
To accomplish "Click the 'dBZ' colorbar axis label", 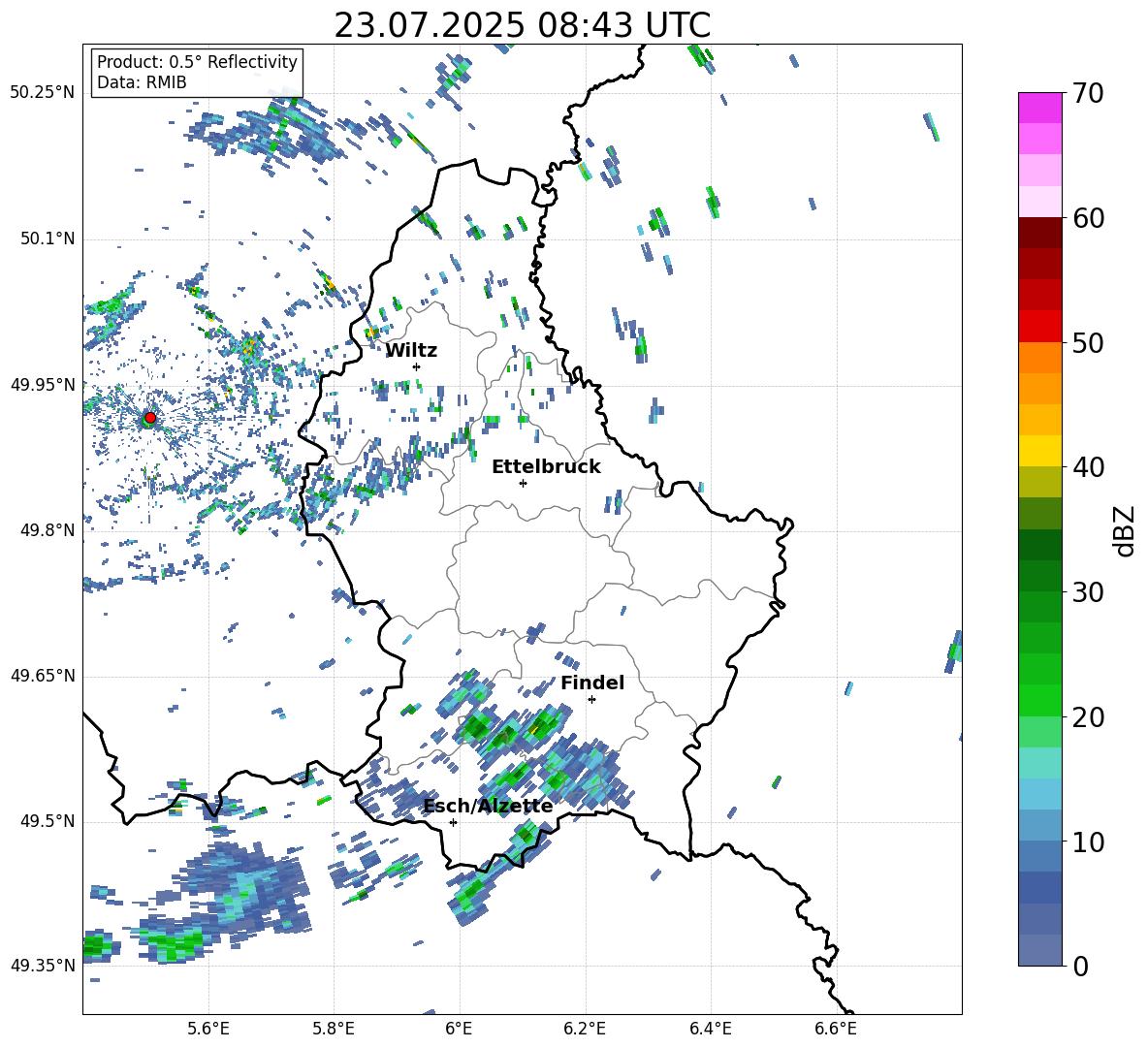I will point(1126,530).
